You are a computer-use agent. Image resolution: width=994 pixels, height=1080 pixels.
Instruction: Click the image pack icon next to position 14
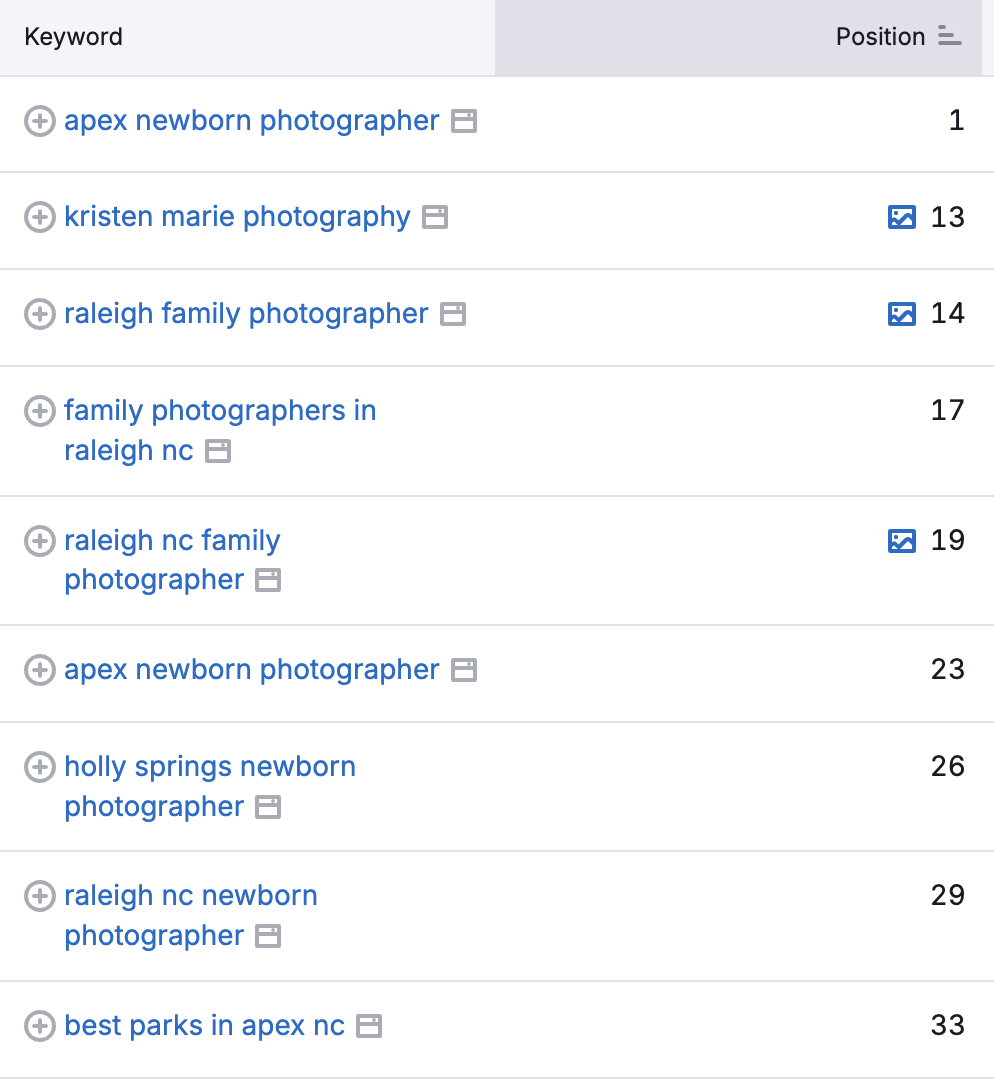point(901,314)
